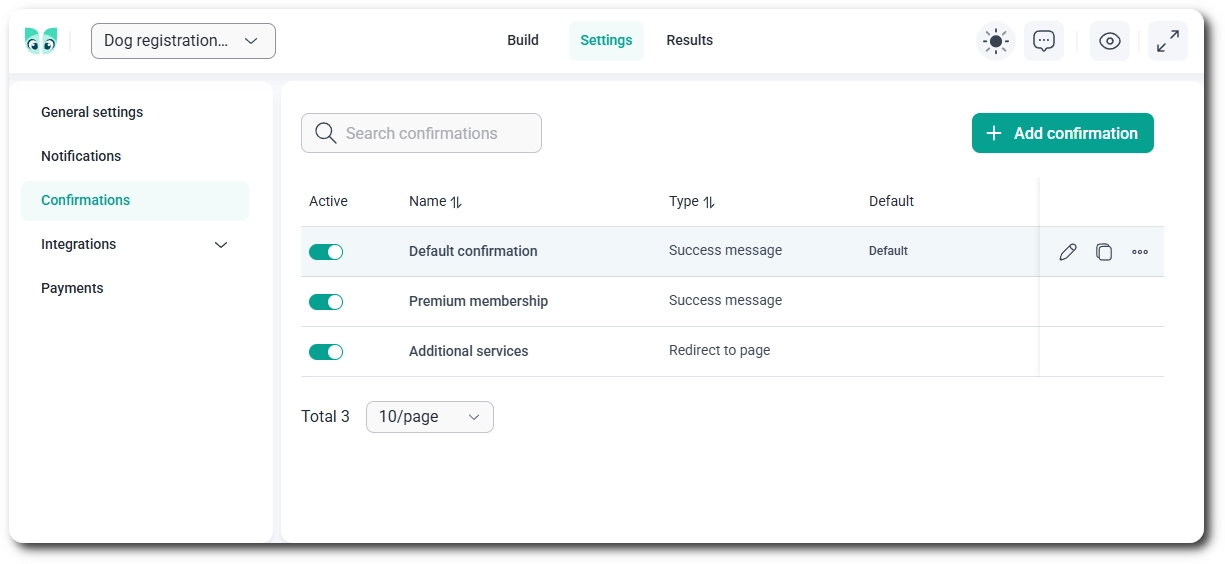This screenshot has height=564, width=1225.
Task: Duplicate Default confirmation with copy icon
Action: (1104, 252)
